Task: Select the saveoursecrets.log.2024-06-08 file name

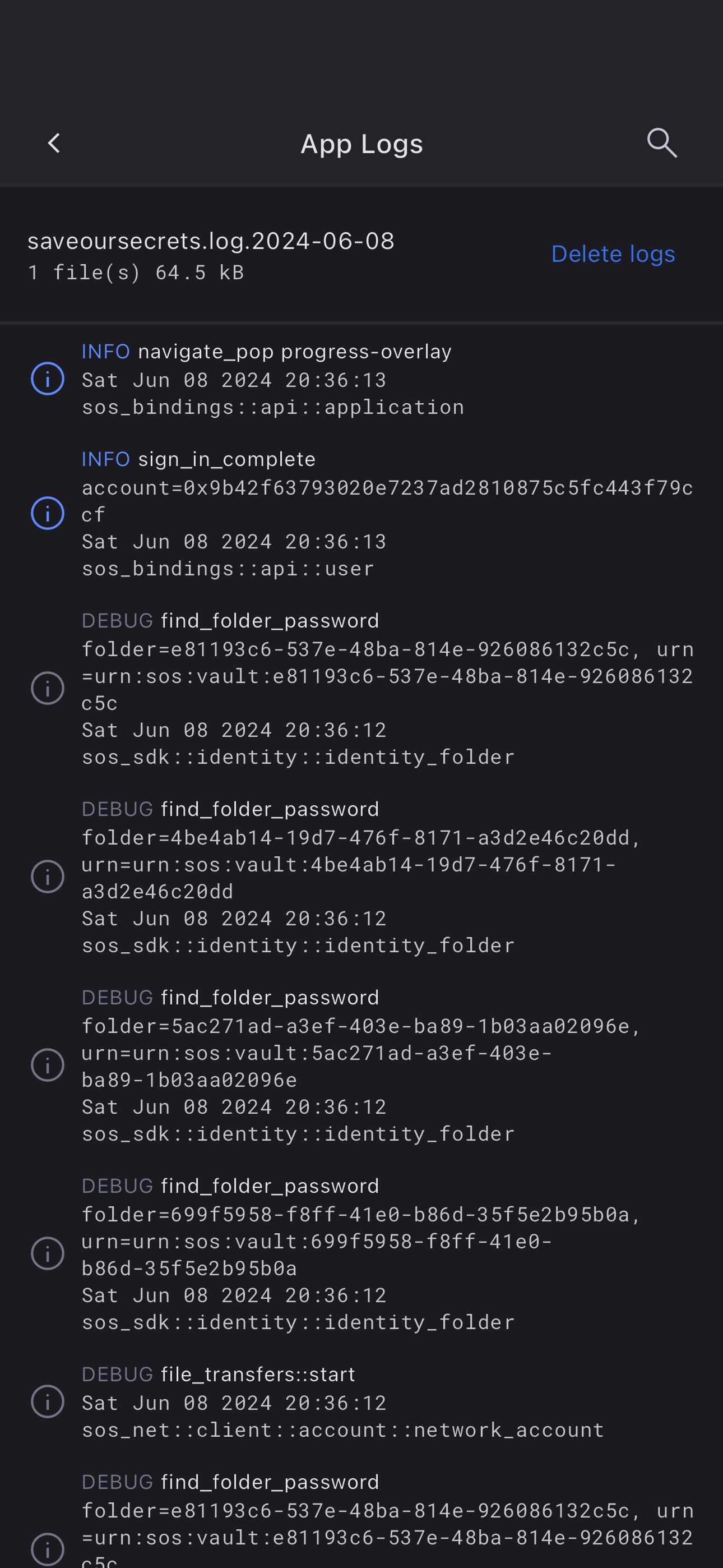Action: 211,241
